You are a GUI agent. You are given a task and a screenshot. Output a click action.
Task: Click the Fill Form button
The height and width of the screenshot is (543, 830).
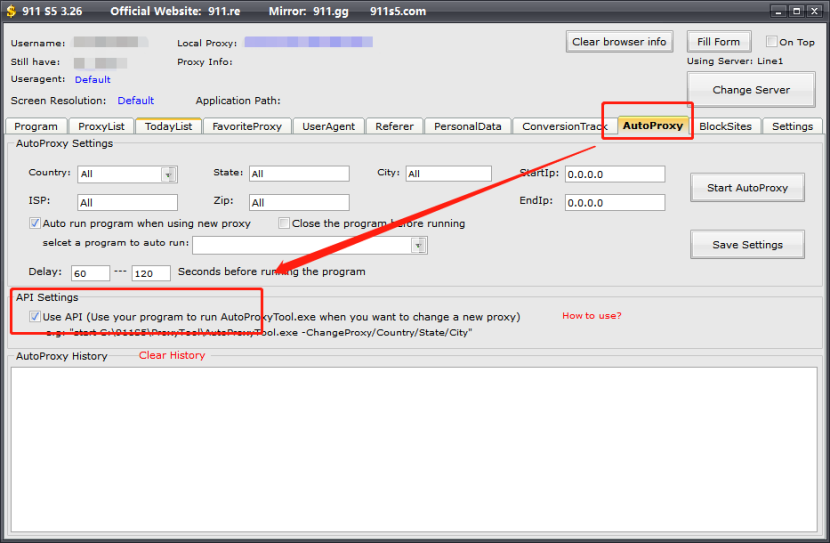pyautogui.click(x=718, y=42)
